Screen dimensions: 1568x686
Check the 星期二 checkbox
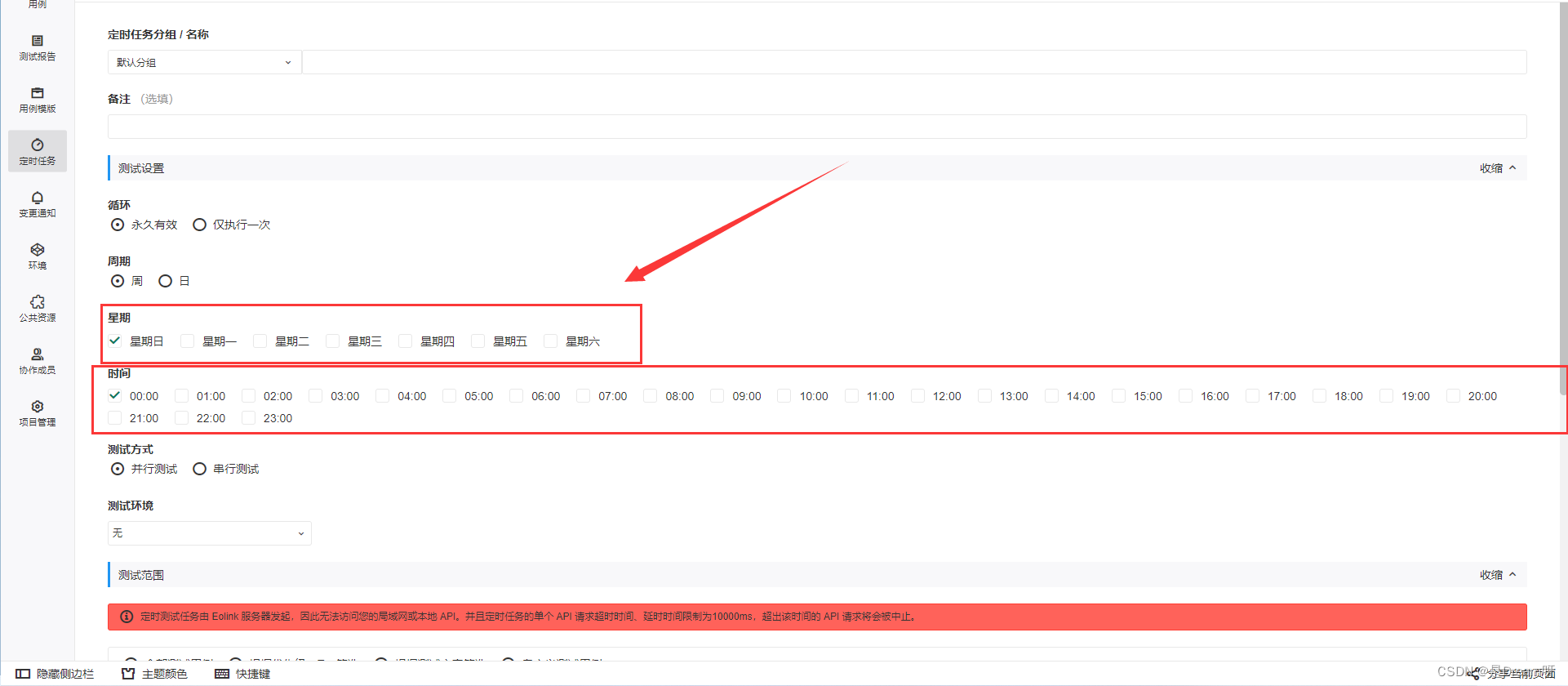260,341
